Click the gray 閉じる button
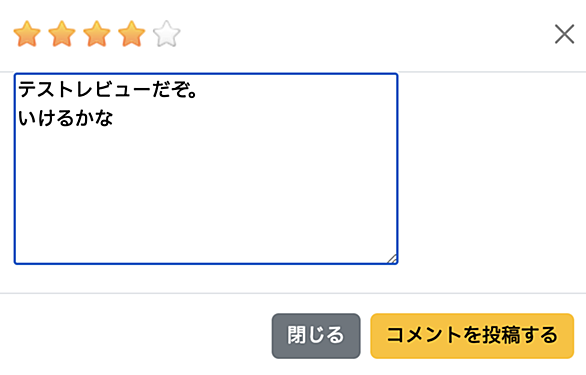The image size is (586, 375). click(x=316, y=336)
